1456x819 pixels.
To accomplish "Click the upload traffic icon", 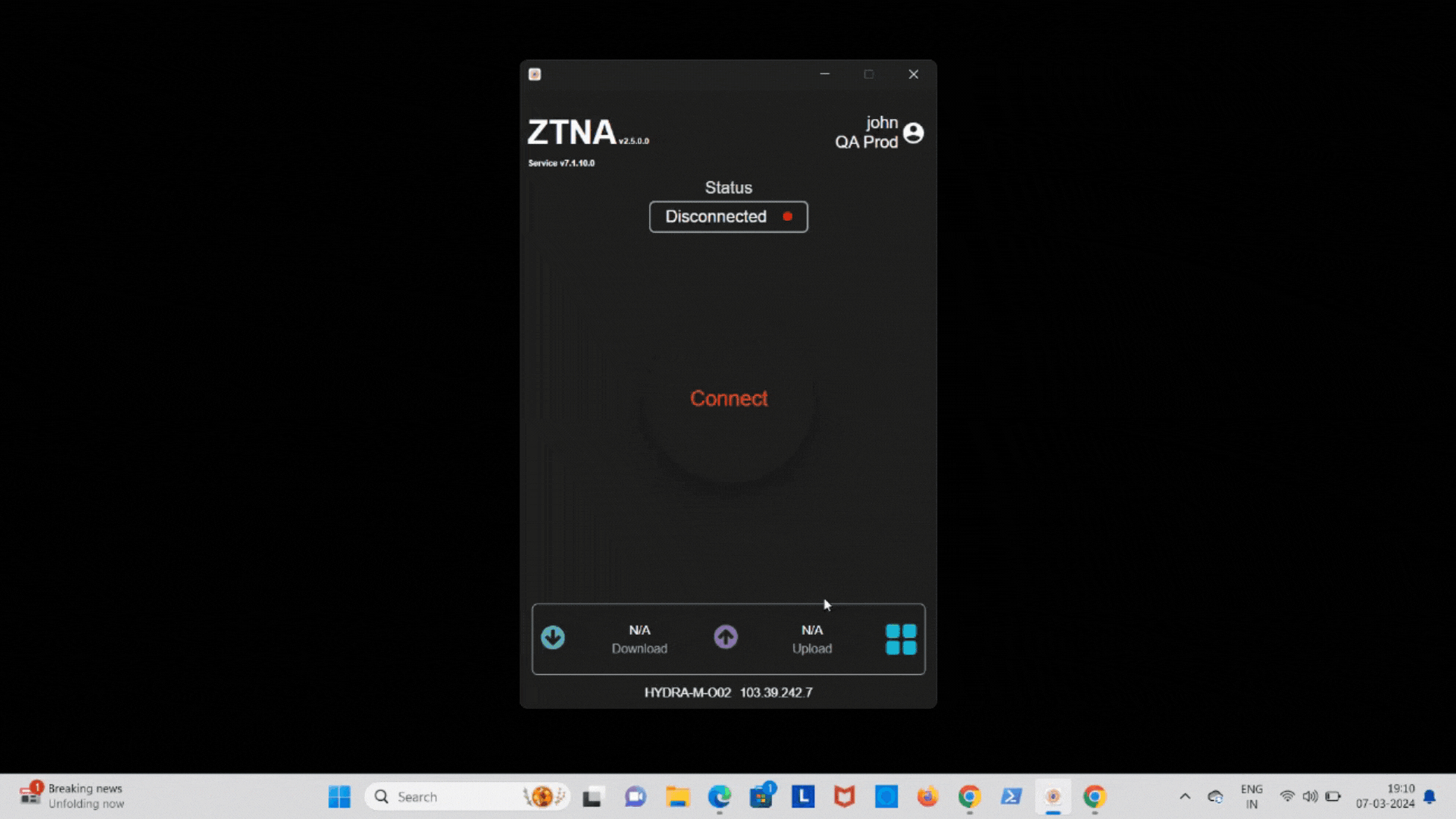I will [x=726, y=637].
